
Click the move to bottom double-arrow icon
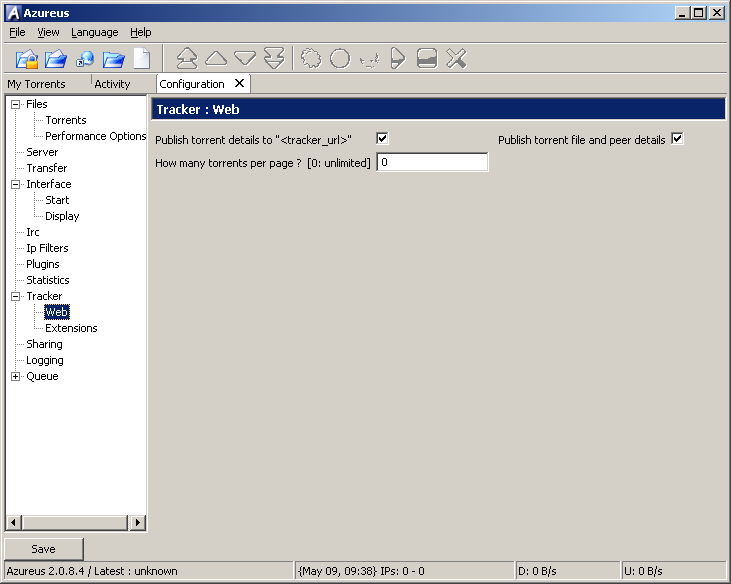click(274, 59)
